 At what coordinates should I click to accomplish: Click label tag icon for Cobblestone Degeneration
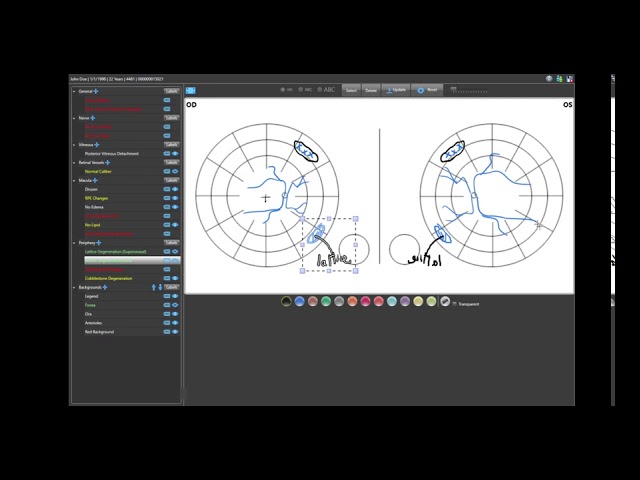click(167, 278)
